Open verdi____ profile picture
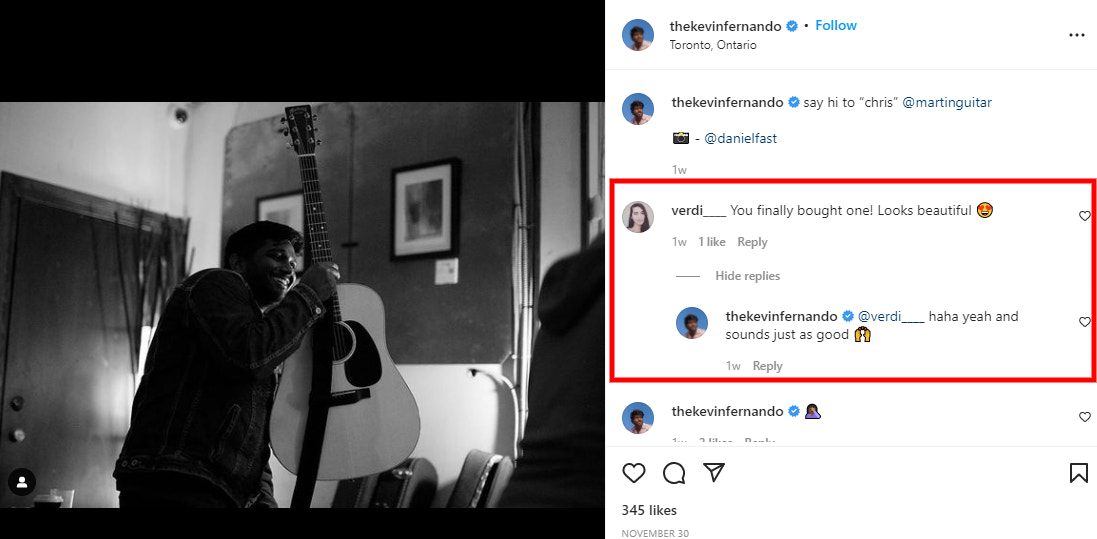 (x=638, y=217)
